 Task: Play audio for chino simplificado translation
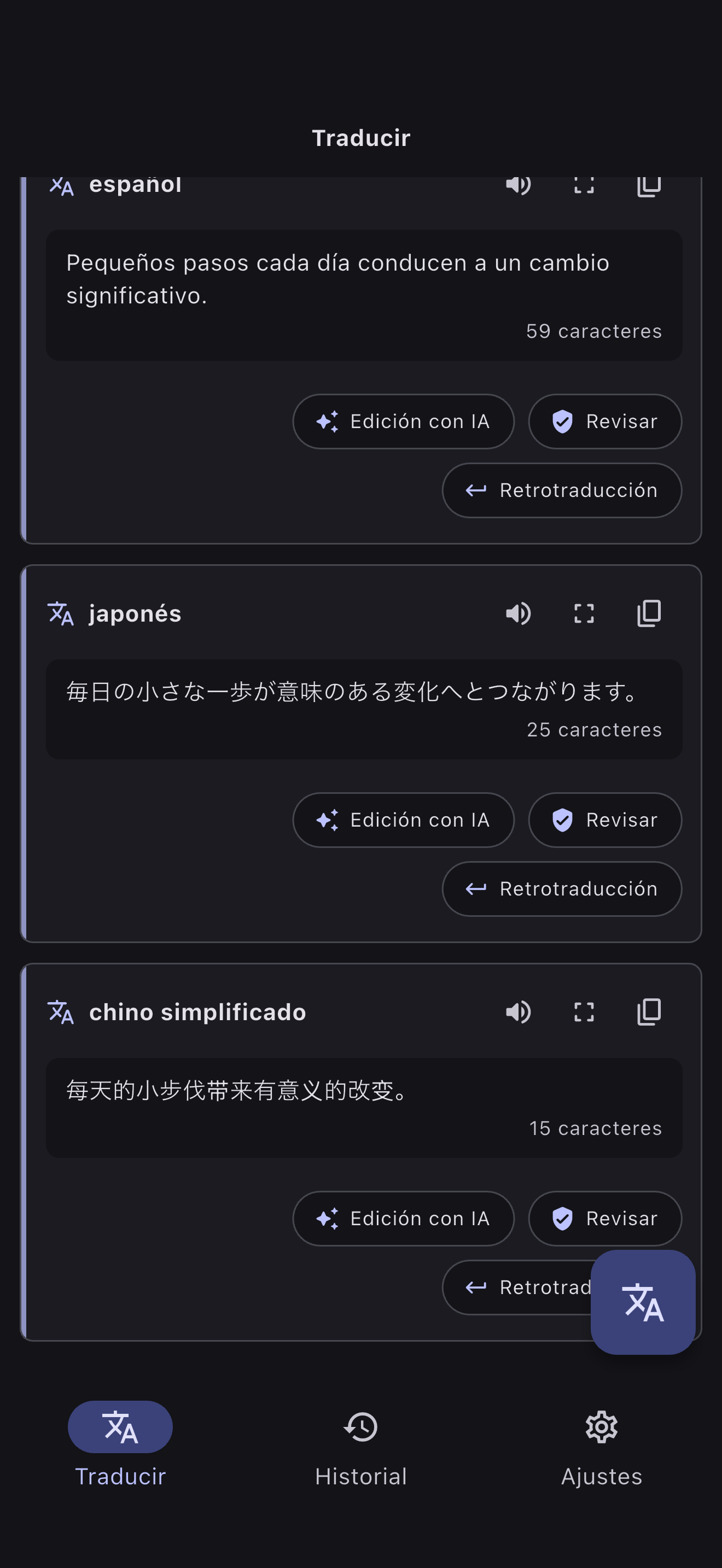click(x=518, y=1013)
